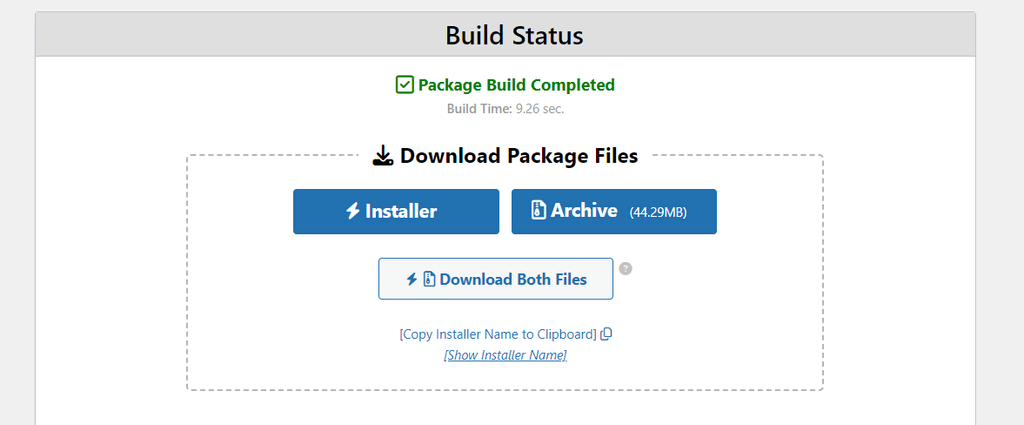Click the gray question mark help icon
1024x425 pixels.
[625, 268]
